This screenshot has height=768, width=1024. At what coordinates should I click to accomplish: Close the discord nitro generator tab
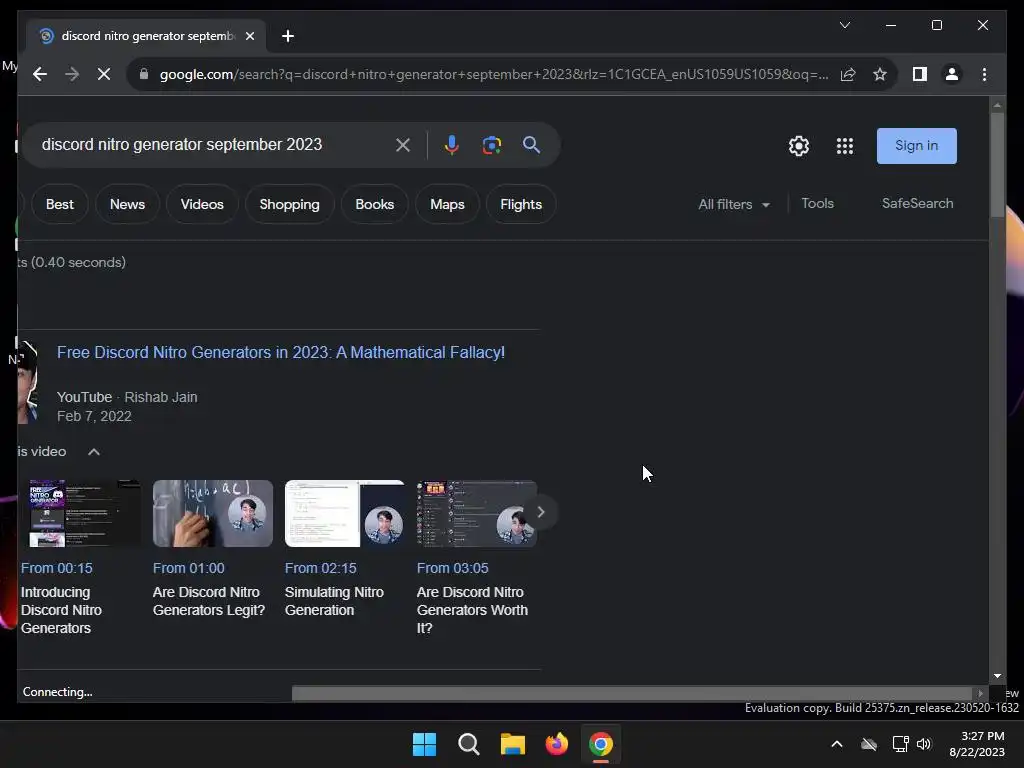click(x=249, y=36)
